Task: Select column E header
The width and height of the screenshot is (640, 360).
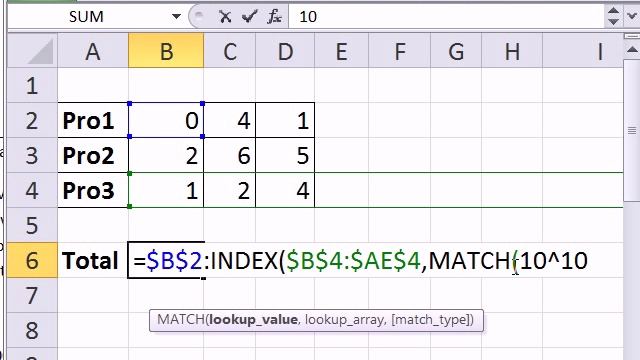Action: [x=341, y=51]
